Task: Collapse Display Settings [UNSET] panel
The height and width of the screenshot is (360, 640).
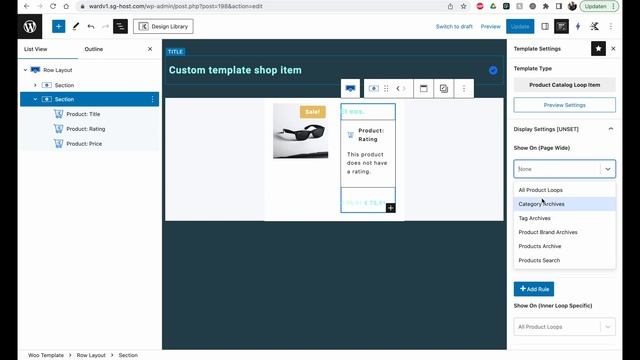Action: coord(611,129)
